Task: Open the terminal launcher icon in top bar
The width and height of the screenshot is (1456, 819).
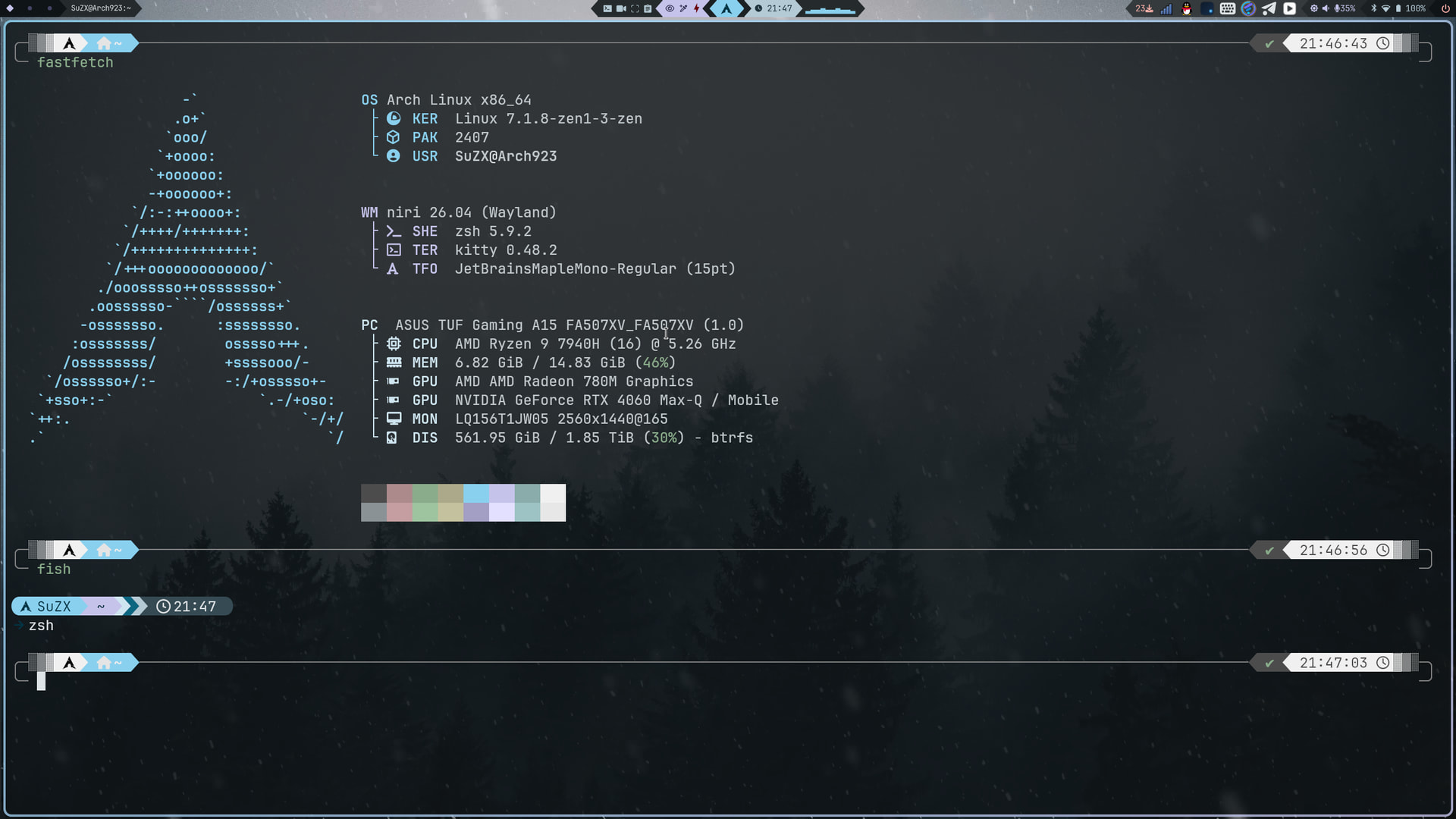Action: click(x=607, y=8)
